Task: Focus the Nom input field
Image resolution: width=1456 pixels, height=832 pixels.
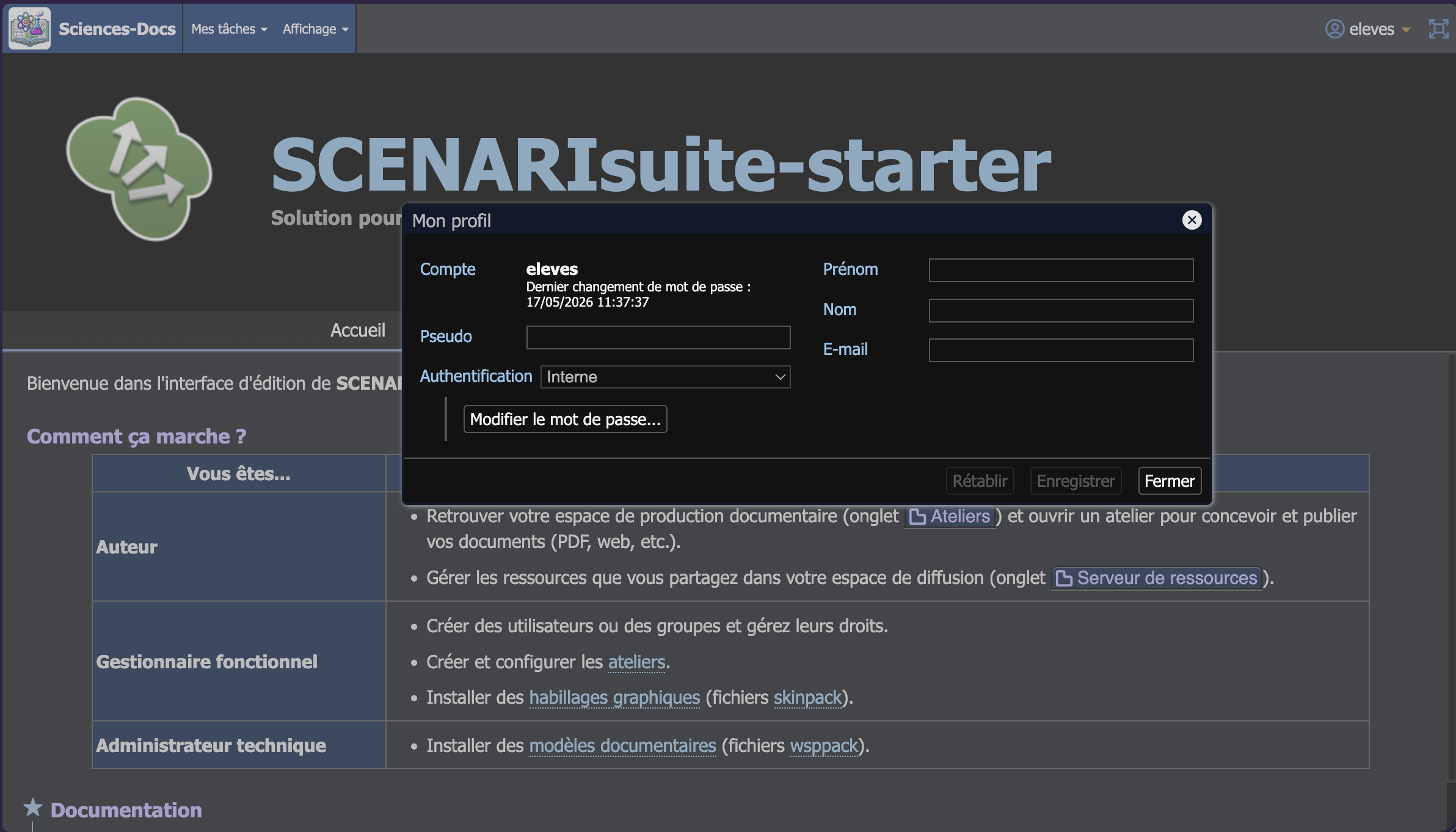Action: [1061, 310]
